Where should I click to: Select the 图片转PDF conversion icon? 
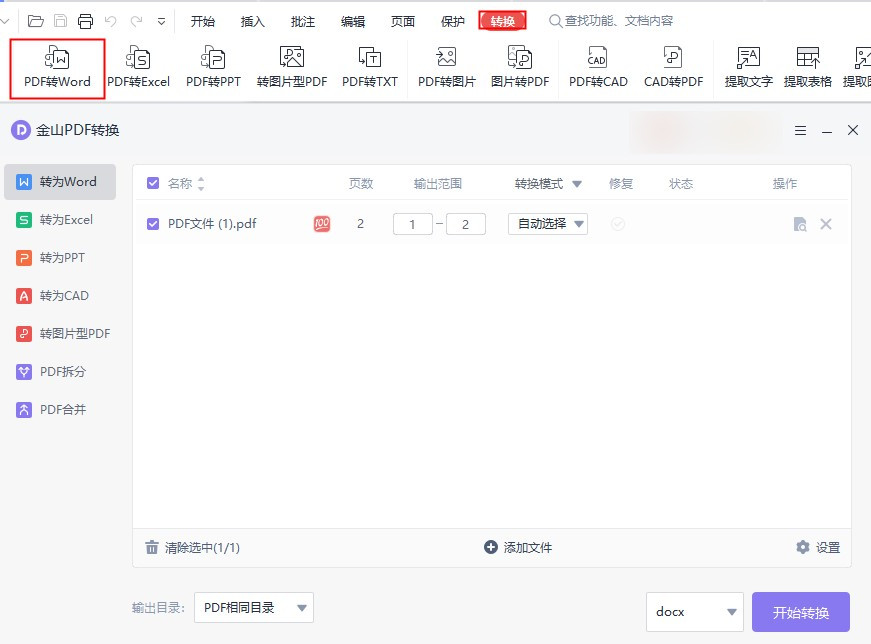[x=522, y=65]
